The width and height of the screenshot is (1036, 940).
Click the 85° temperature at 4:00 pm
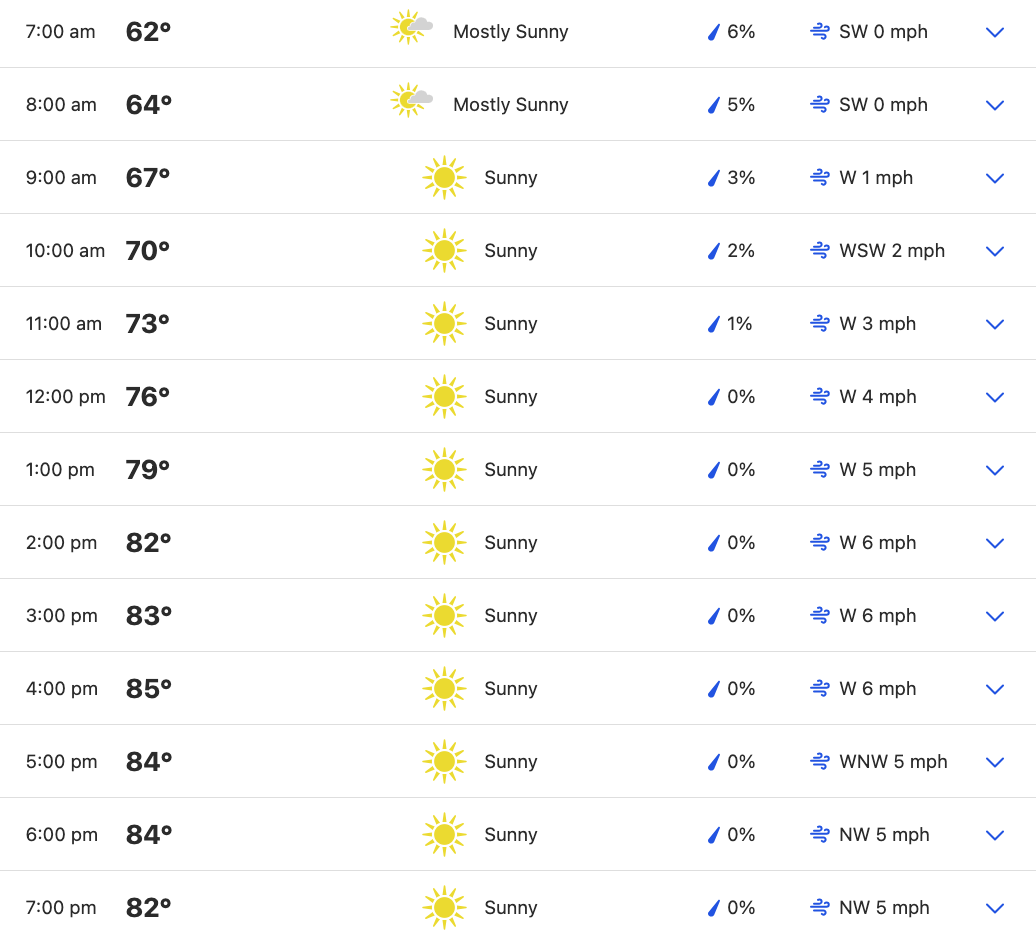[149, 689]
